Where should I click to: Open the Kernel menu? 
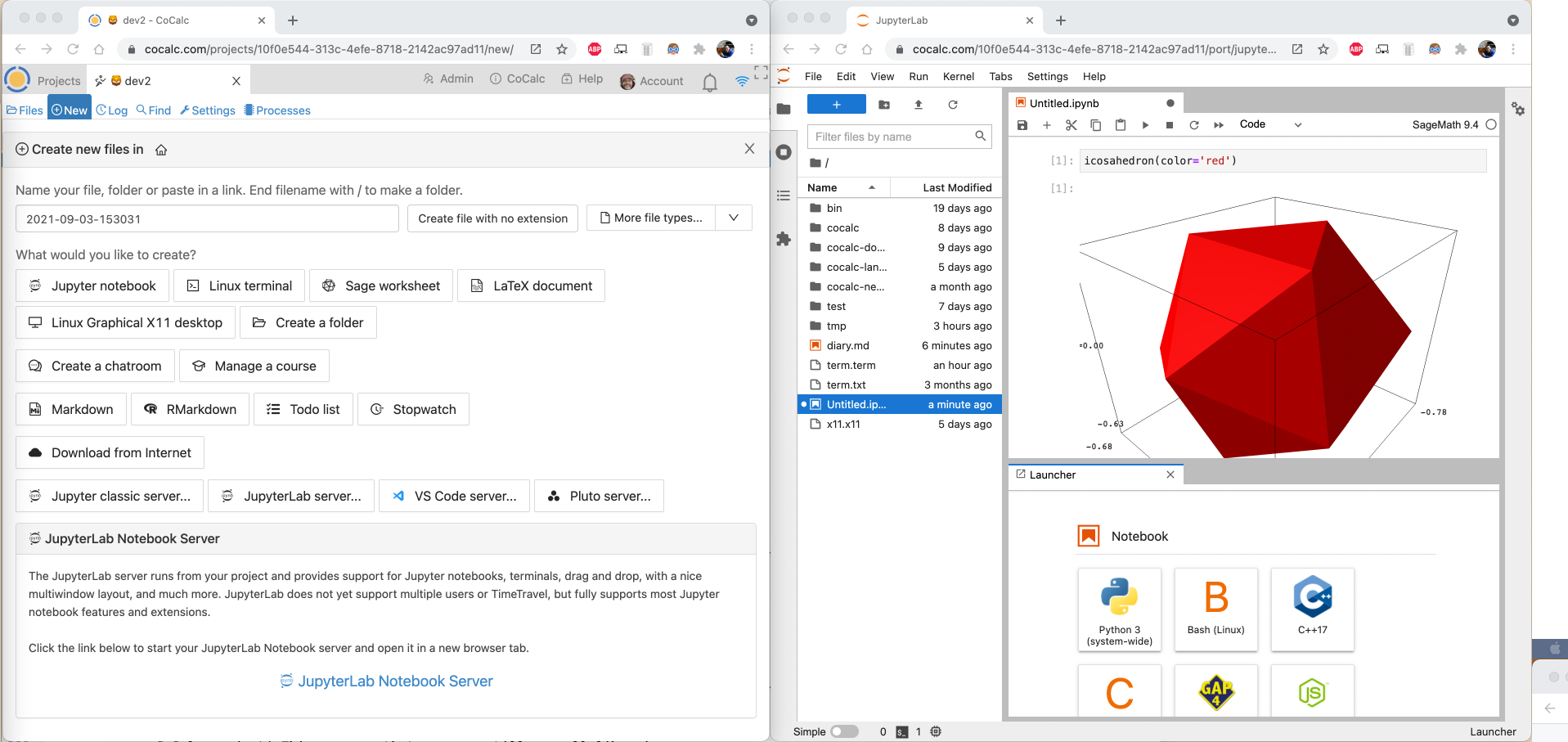pyautogui.click(x=958, y=76)
